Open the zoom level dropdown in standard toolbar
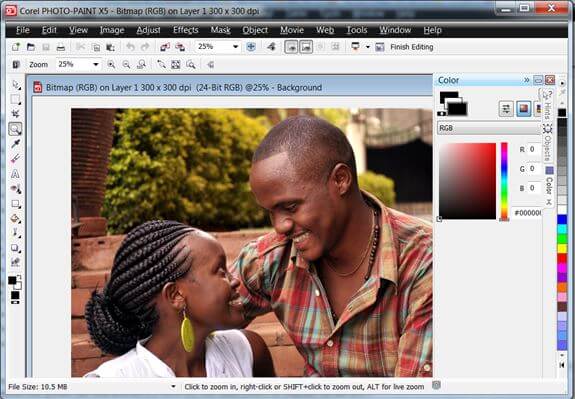The height and width of the screenshot is (399, 575). point(235,47)
